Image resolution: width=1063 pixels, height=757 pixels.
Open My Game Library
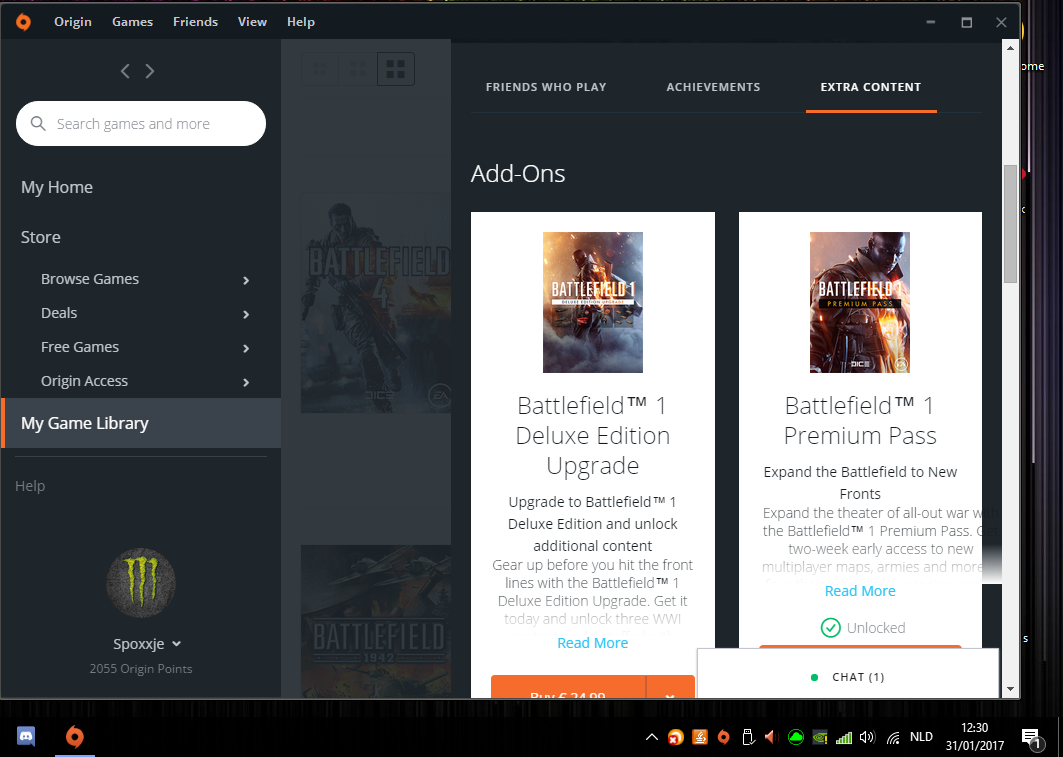(141, 423)
